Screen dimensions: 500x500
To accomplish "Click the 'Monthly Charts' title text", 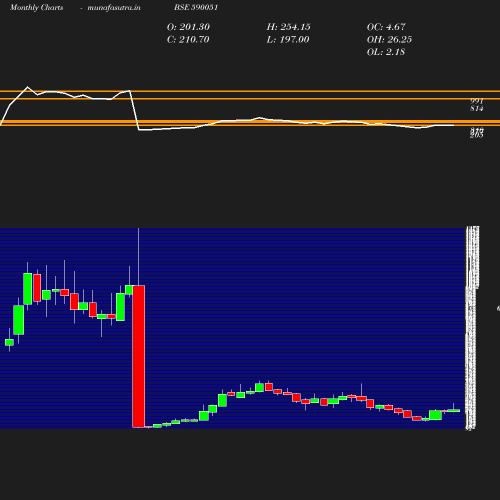I will pos(36,7).
